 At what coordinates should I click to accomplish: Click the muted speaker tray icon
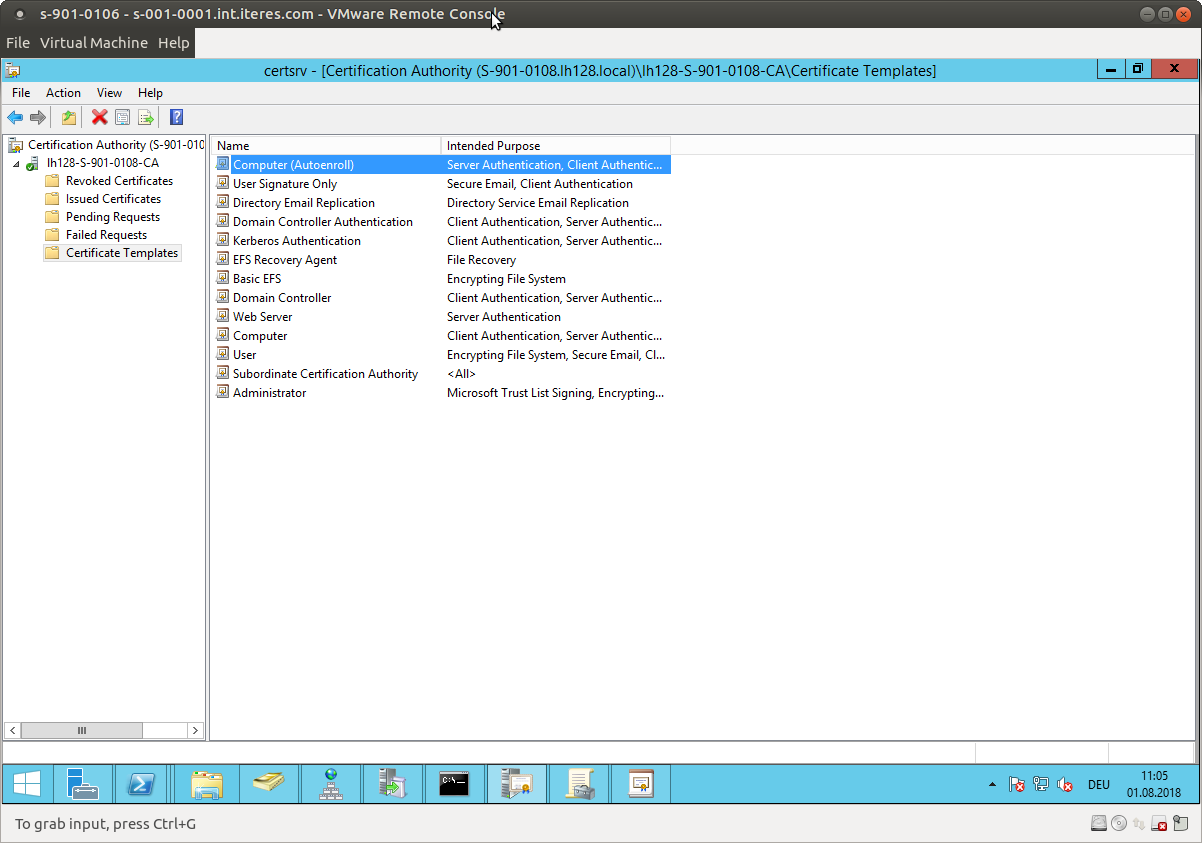pyautogui.click(x=1065, y=785)
